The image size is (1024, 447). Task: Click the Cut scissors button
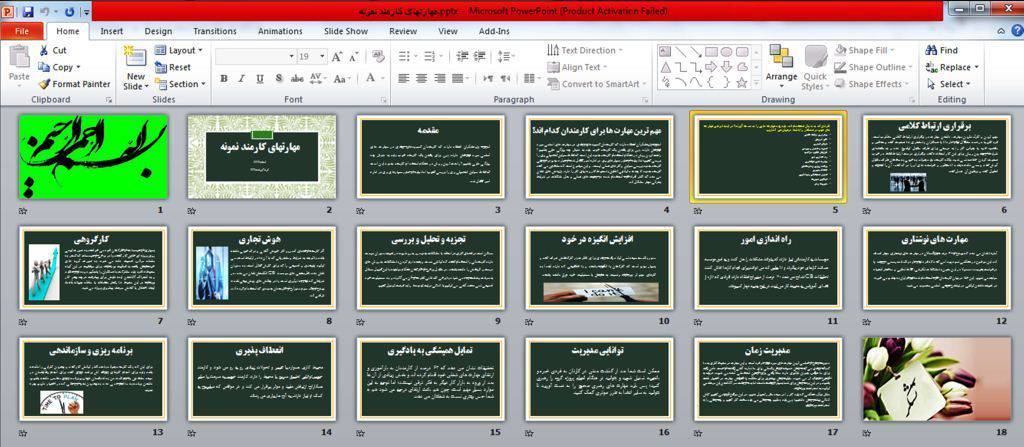pos(53,50)
